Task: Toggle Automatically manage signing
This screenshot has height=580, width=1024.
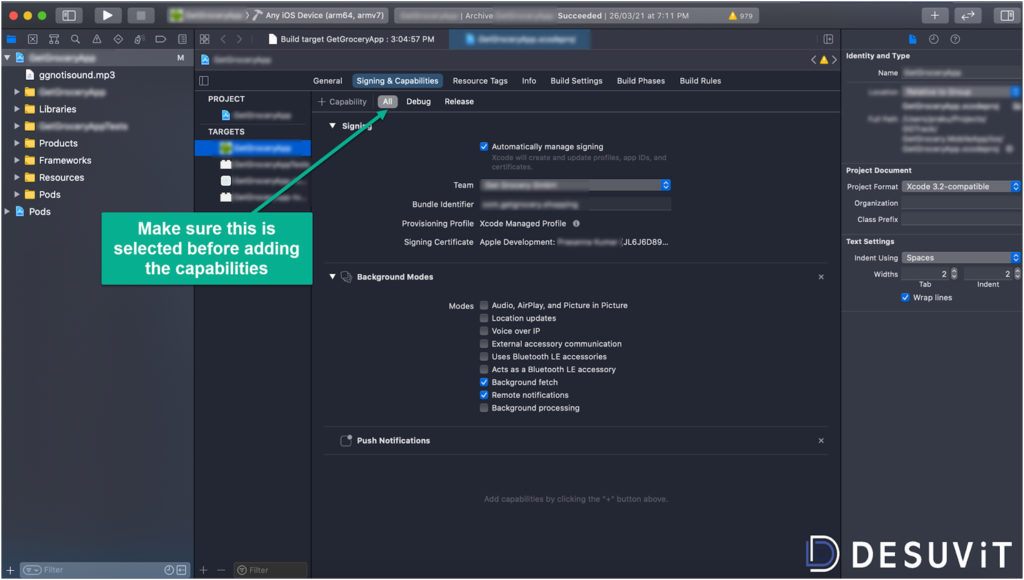Action: [484, 147]
